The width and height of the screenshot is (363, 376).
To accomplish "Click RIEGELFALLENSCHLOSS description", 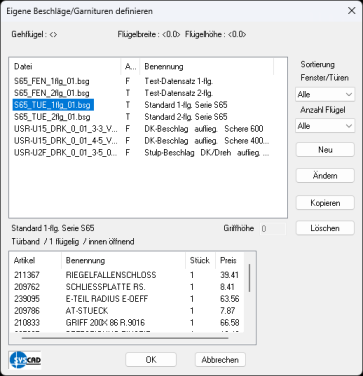I will [111, 275].
